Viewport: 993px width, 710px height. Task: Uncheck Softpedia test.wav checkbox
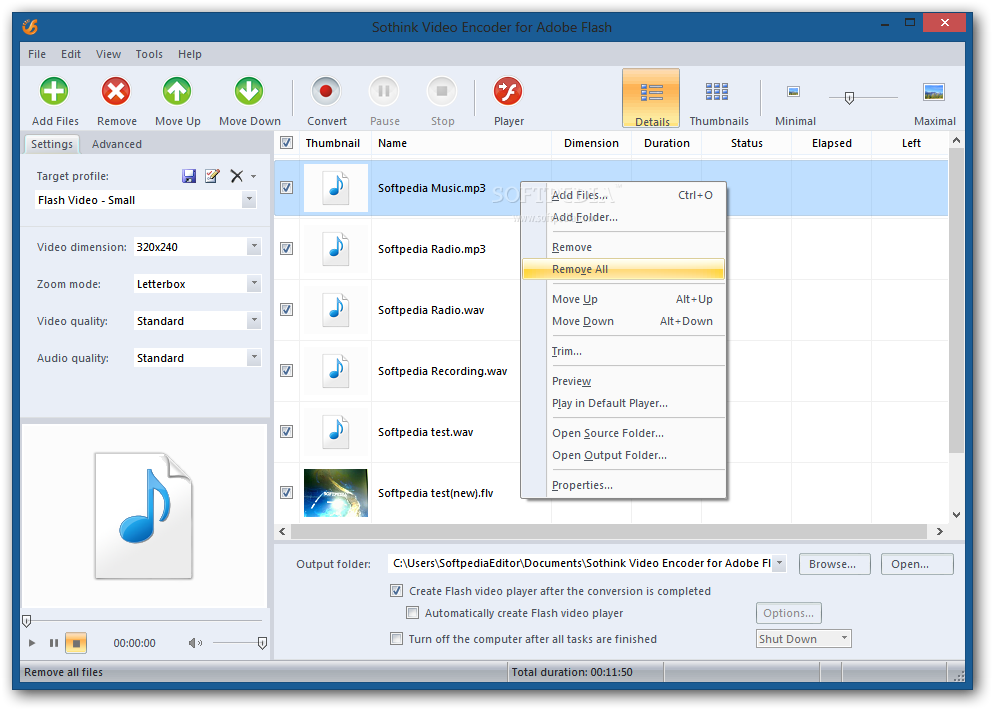(287, 431)
